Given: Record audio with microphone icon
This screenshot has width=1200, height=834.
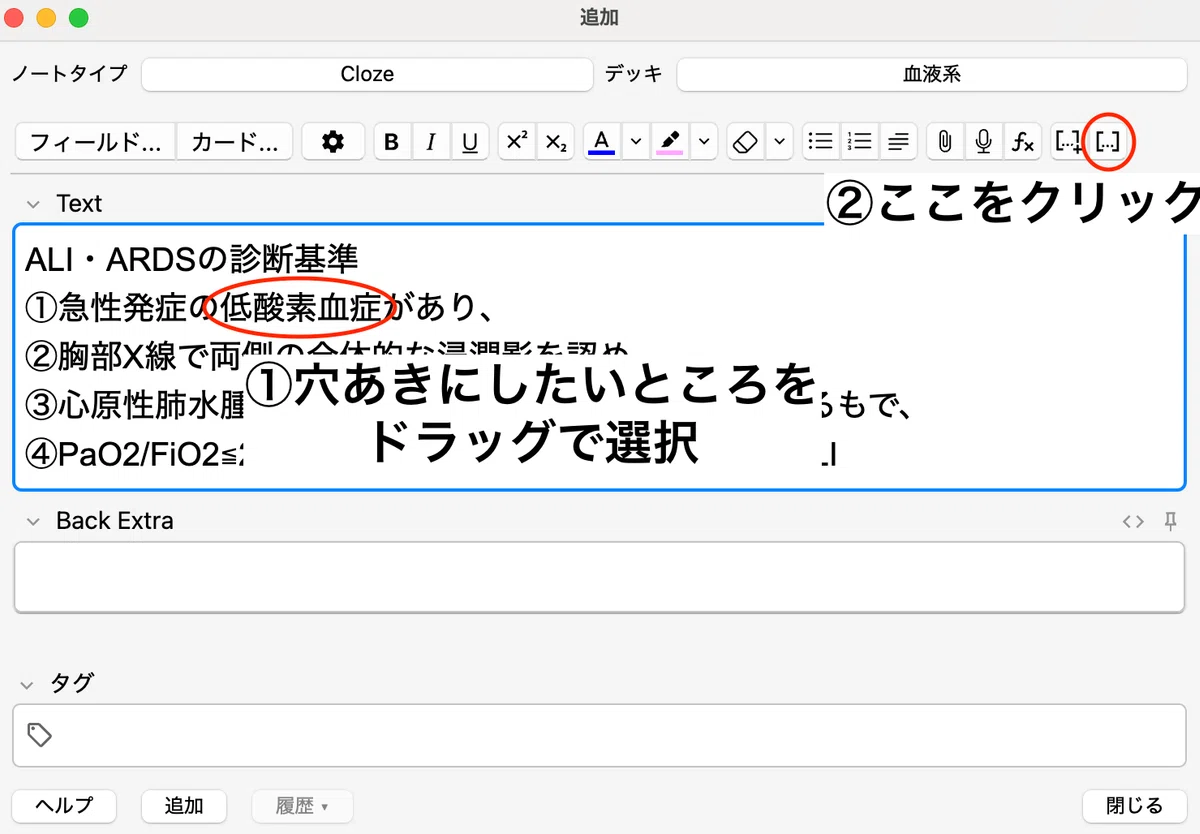Looking at the screenshot, I should [x=983, y=142].
